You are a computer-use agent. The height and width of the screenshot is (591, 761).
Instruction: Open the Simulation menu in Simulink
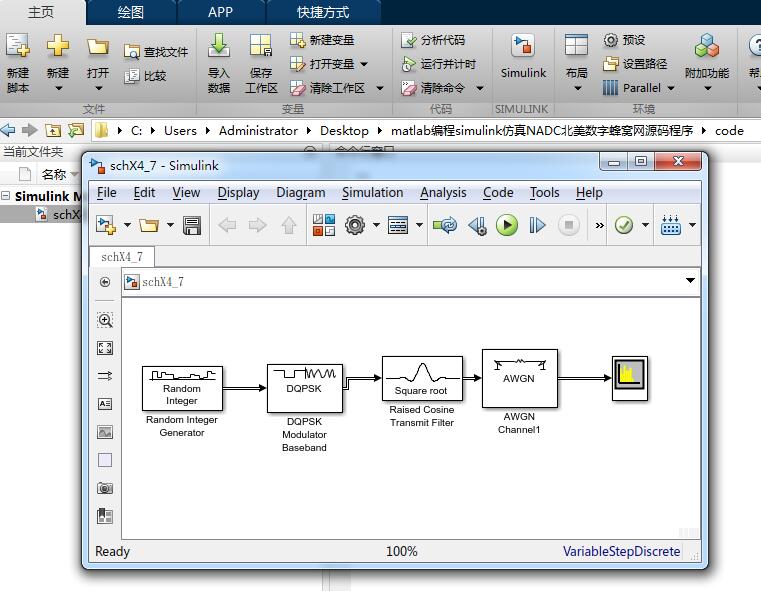click(373, 193)
